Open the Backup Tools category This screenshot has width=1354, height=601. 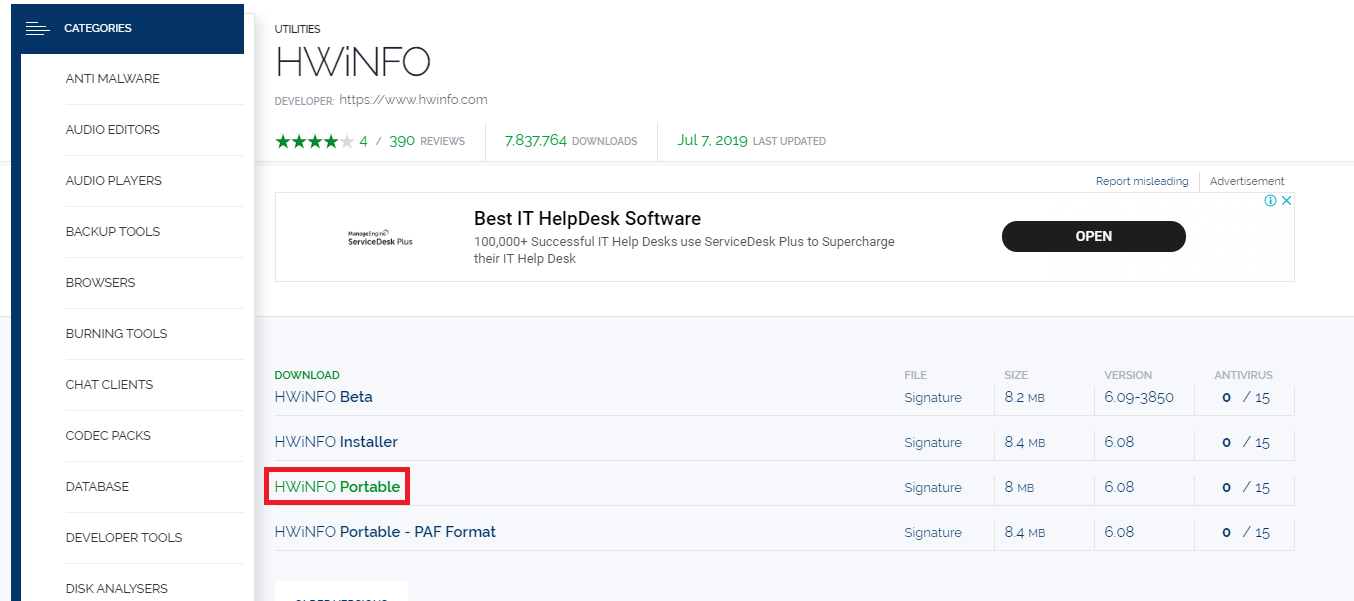113,232
